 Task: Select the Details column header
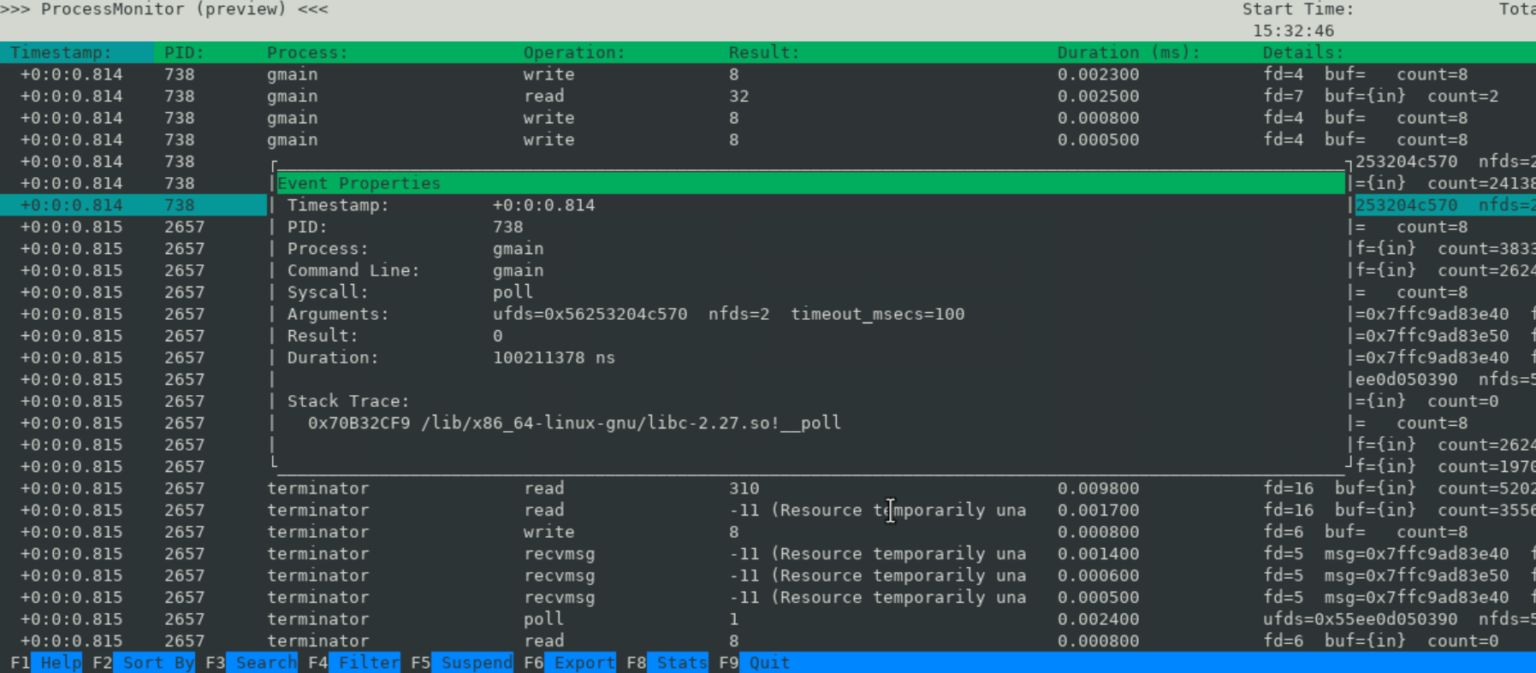coord(1305,52)
